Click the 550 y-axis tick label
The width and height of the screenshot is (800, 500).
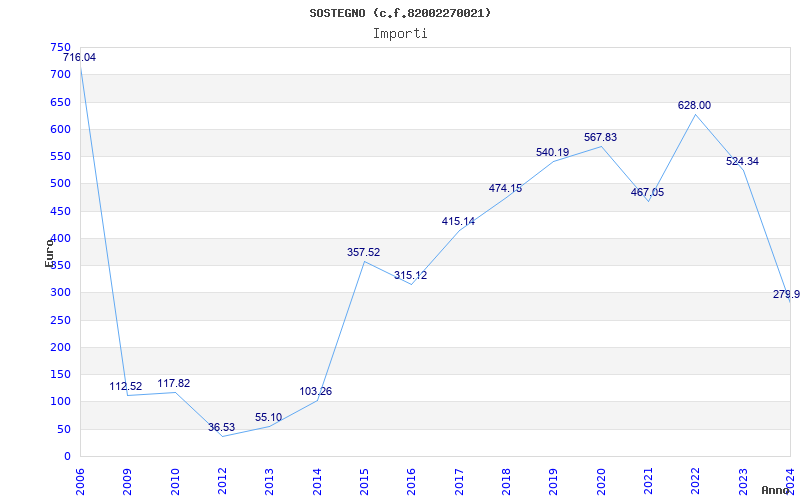click(61, 157)
